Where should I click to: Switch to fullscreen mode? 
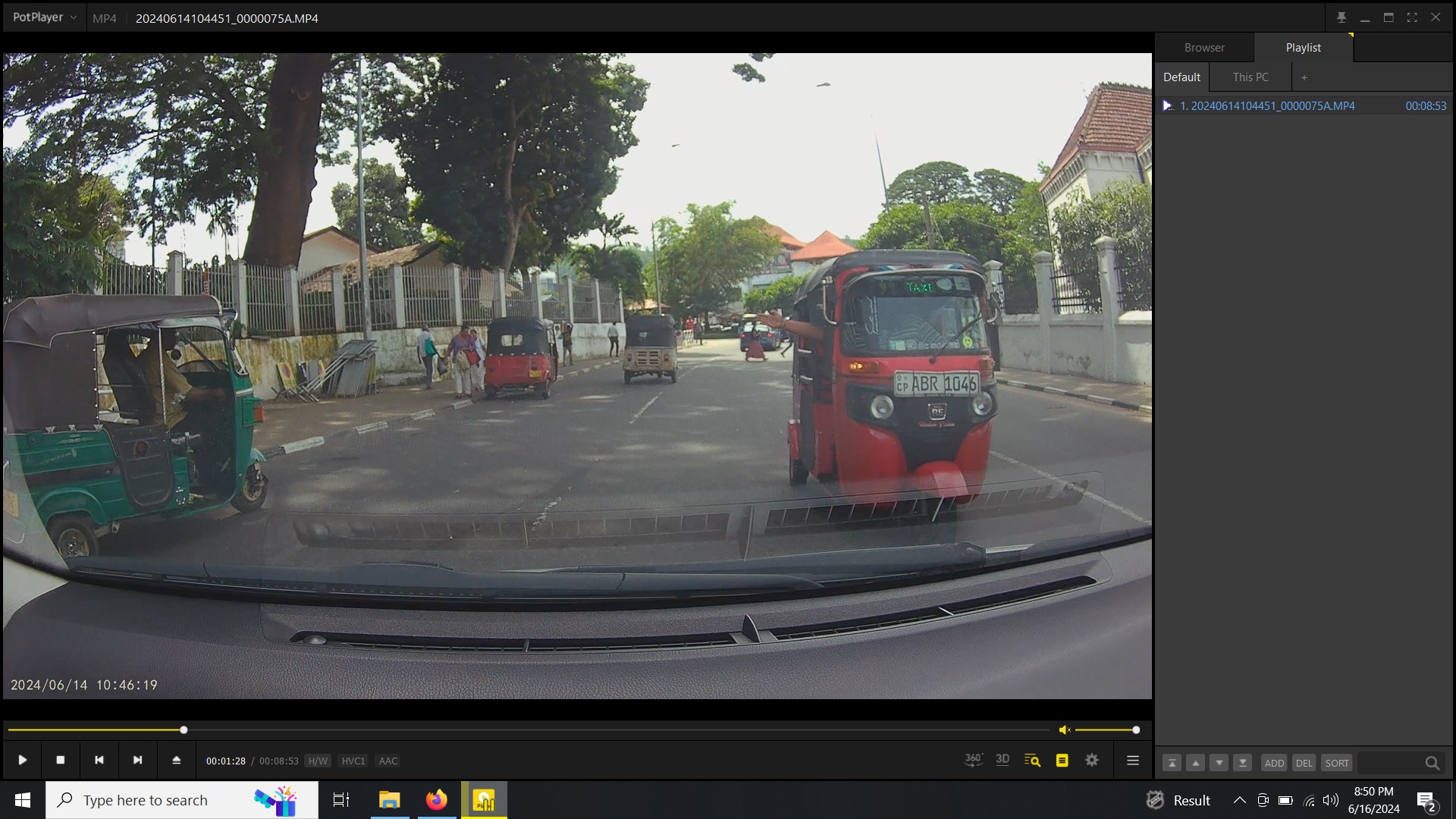[1412, 17]
